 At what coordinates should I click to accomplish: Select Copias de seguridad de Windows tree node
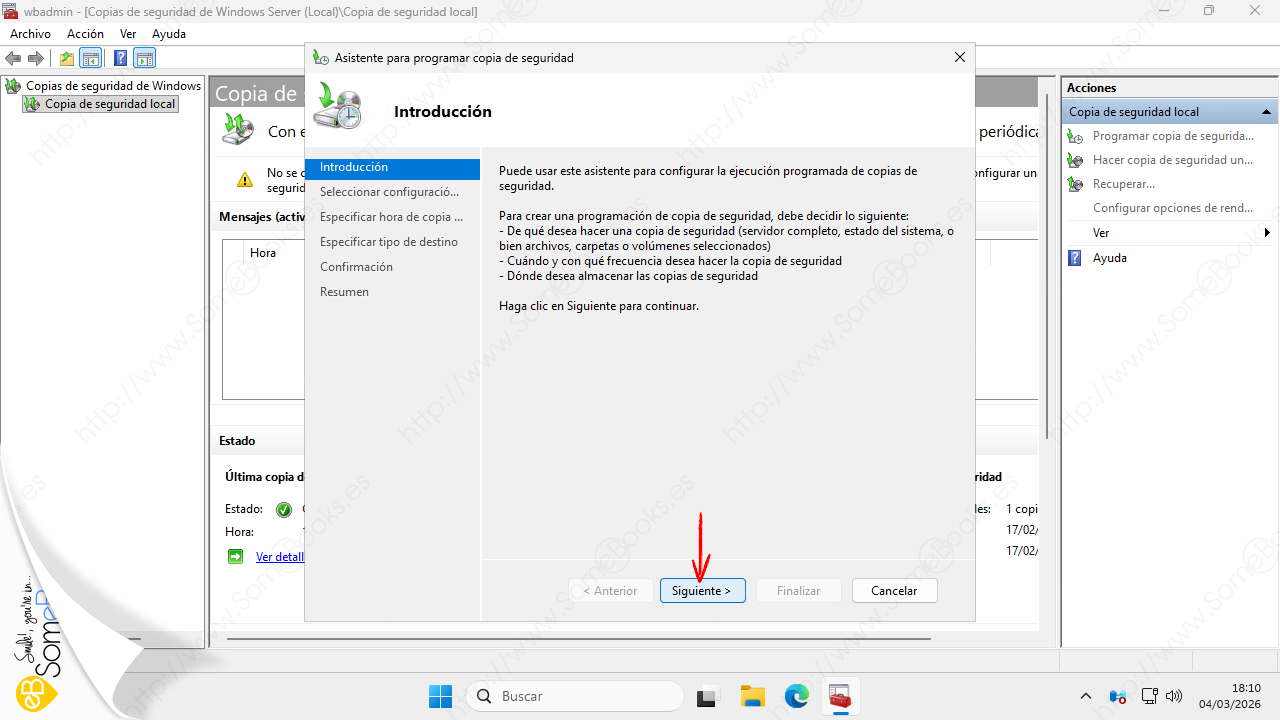pyautogui.click(x=113, y=86)
